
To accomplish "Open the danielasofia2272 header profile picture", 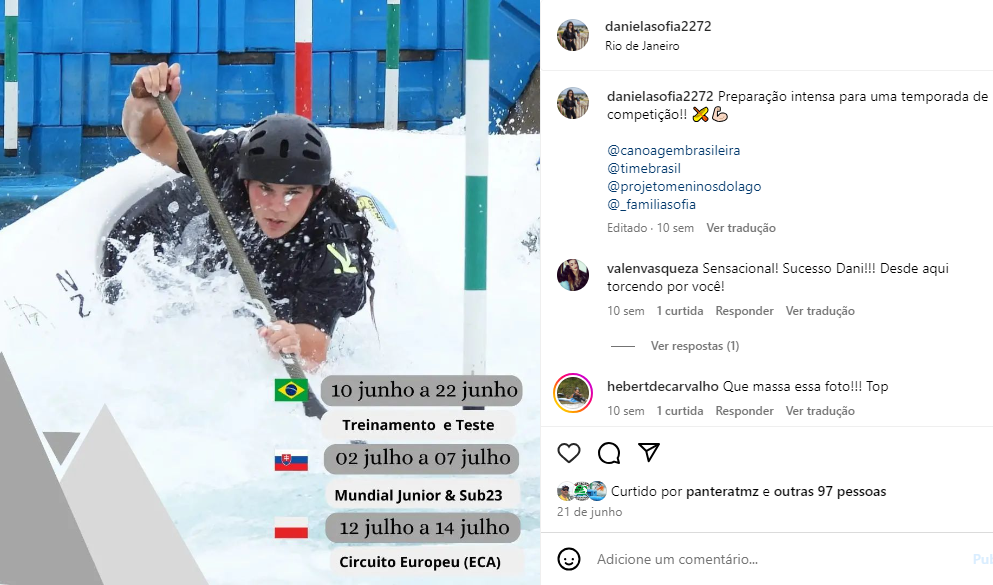I will [x=573, y=35].
